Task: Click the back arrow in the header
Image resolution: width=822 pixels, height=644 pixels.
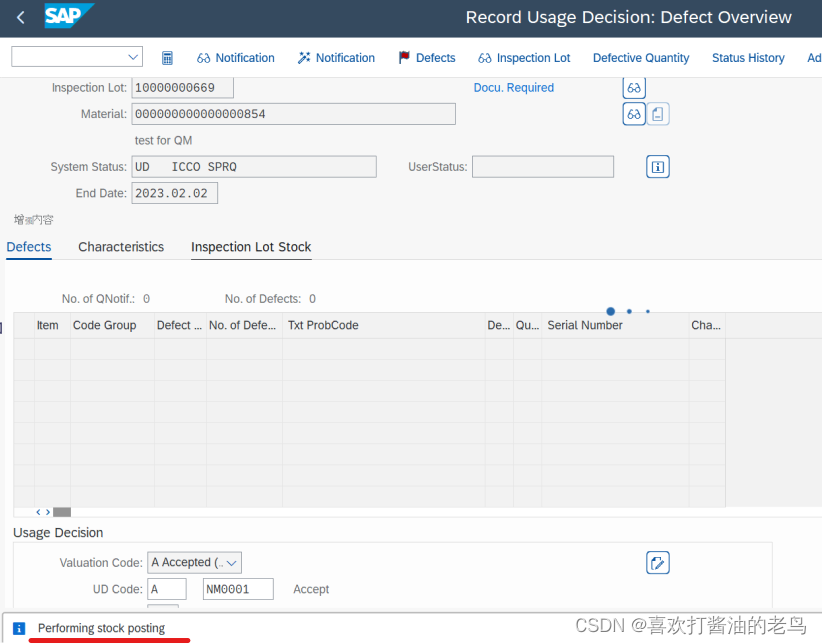Action: tap(18, 17)
